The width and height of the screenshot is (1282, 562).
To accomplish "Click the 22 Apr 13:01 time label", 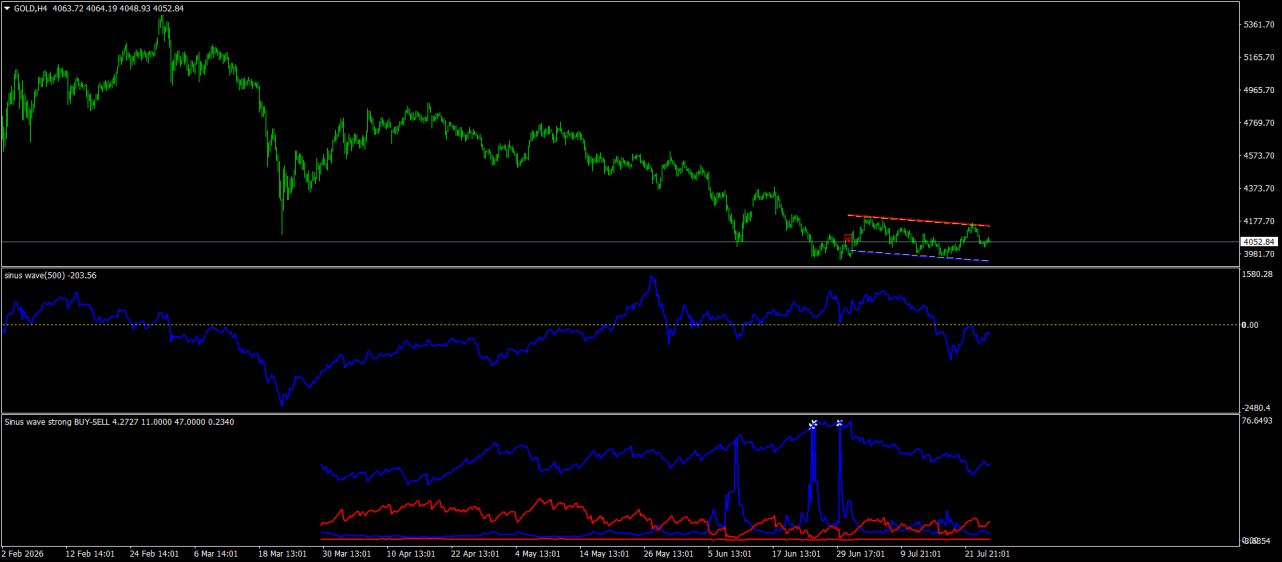I will coord(473,552).
